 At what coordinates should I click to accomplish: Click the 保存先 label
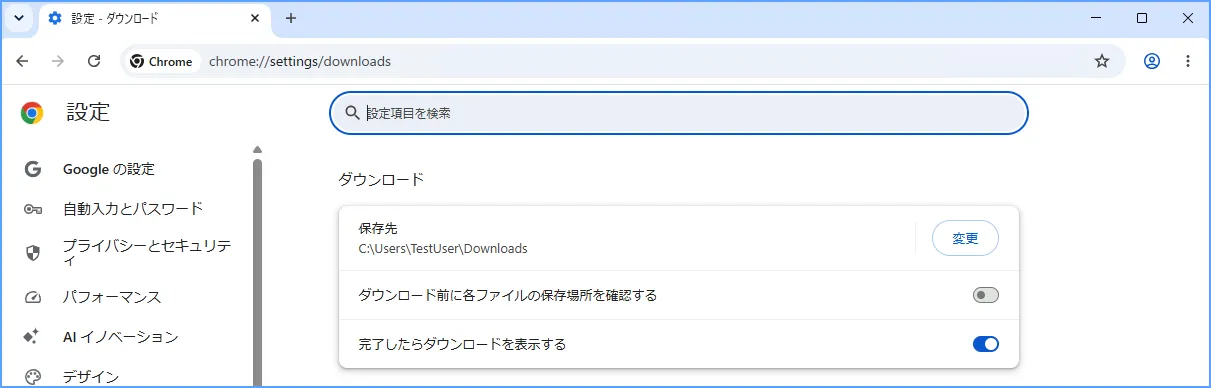tap(378, 229)
